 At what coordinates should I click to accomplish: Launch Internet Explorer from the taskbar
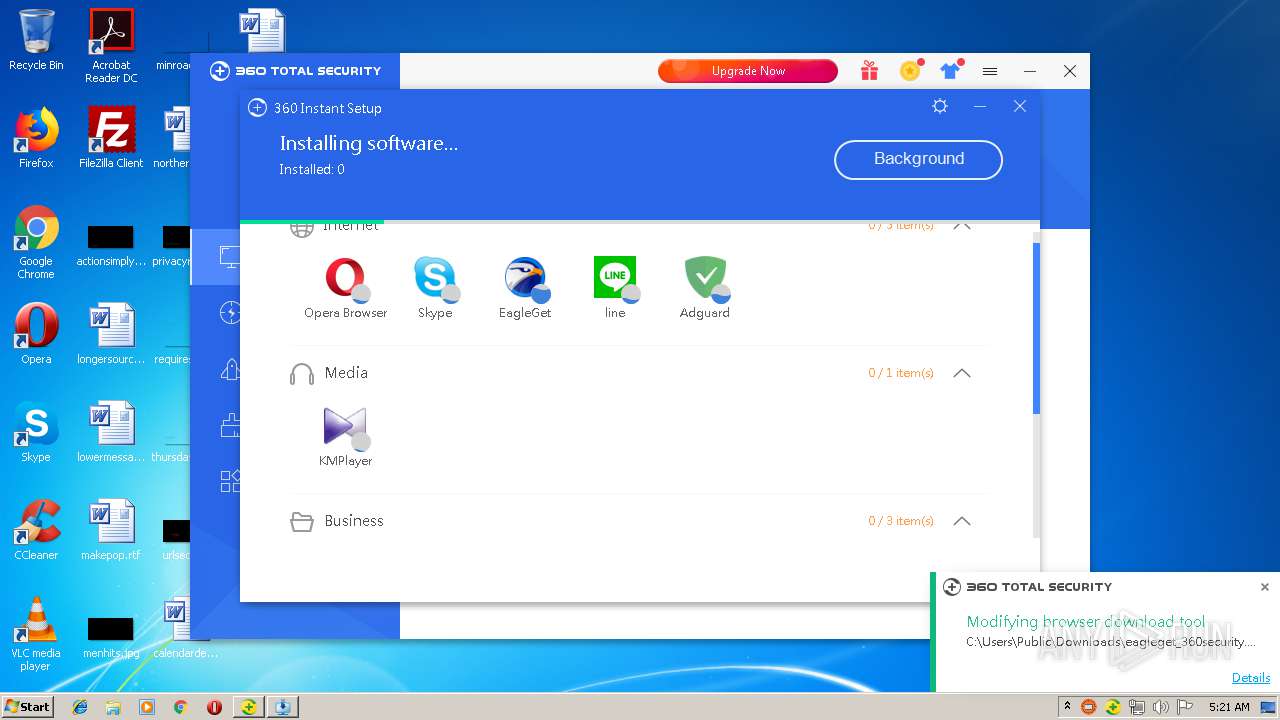point(80,707)
